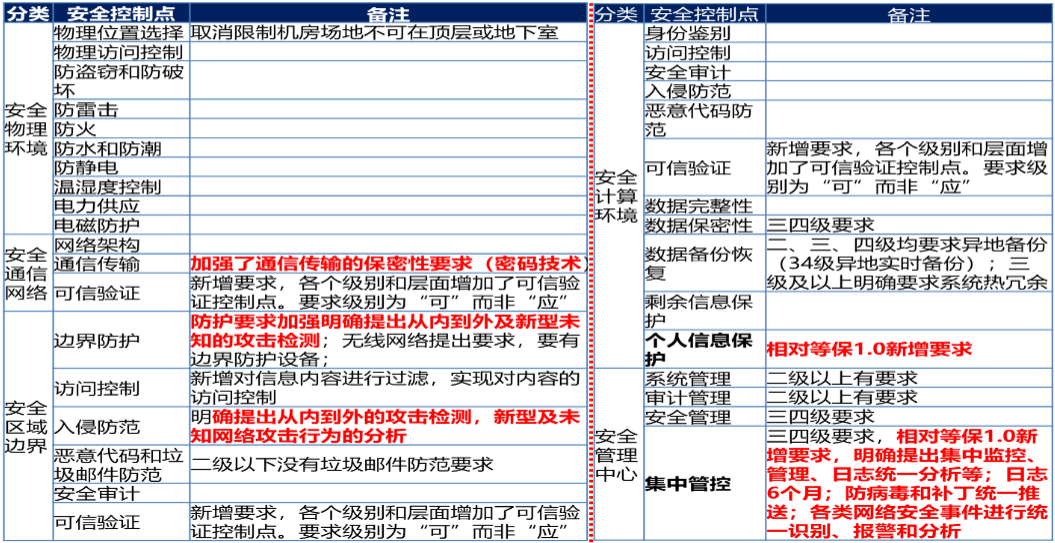Viewport: 1055px width, 543px height.
Task: Select the 物理位置选择 cell
Action: pyautogui.click(x=121, y=32)
